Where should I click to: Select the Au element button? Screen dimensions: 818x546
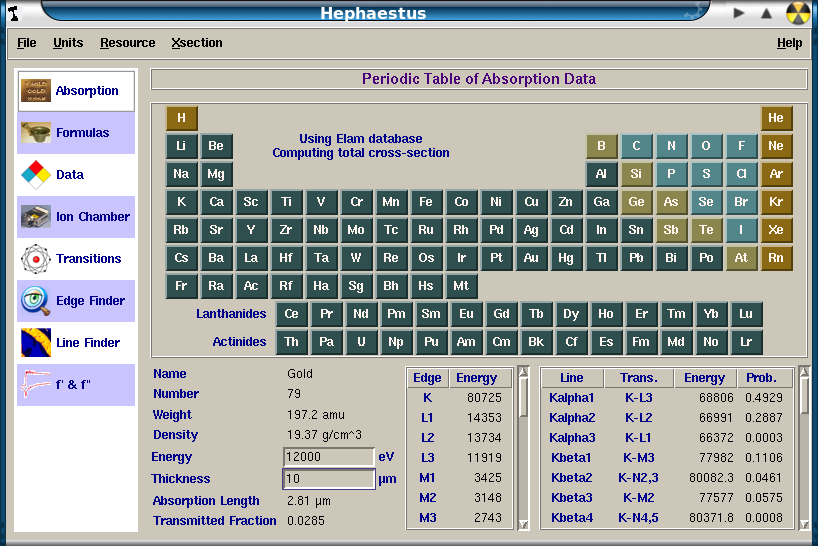[531, 258]
